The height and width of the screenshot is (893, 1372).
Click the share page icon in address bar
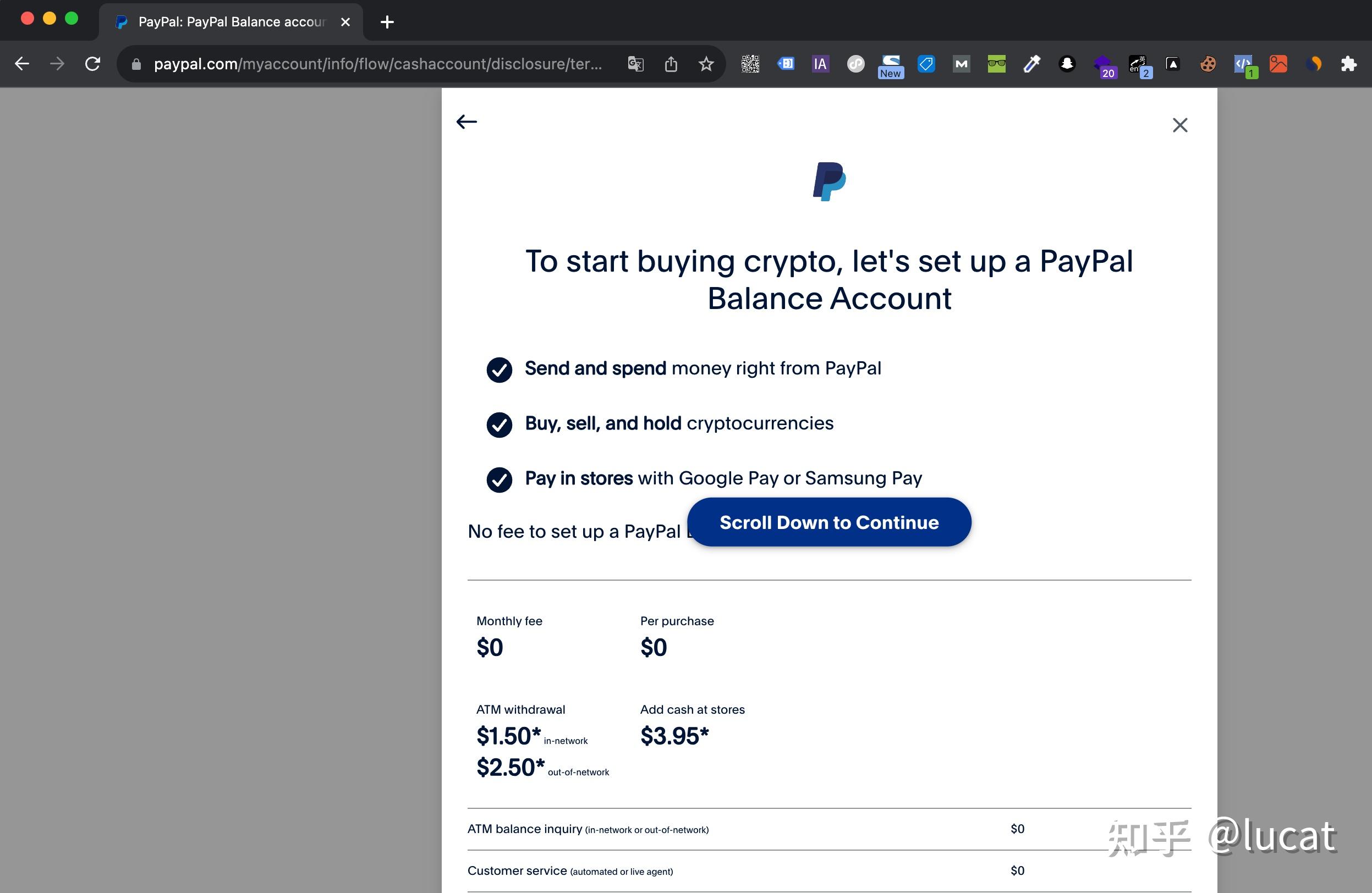(x=671, y=64)
